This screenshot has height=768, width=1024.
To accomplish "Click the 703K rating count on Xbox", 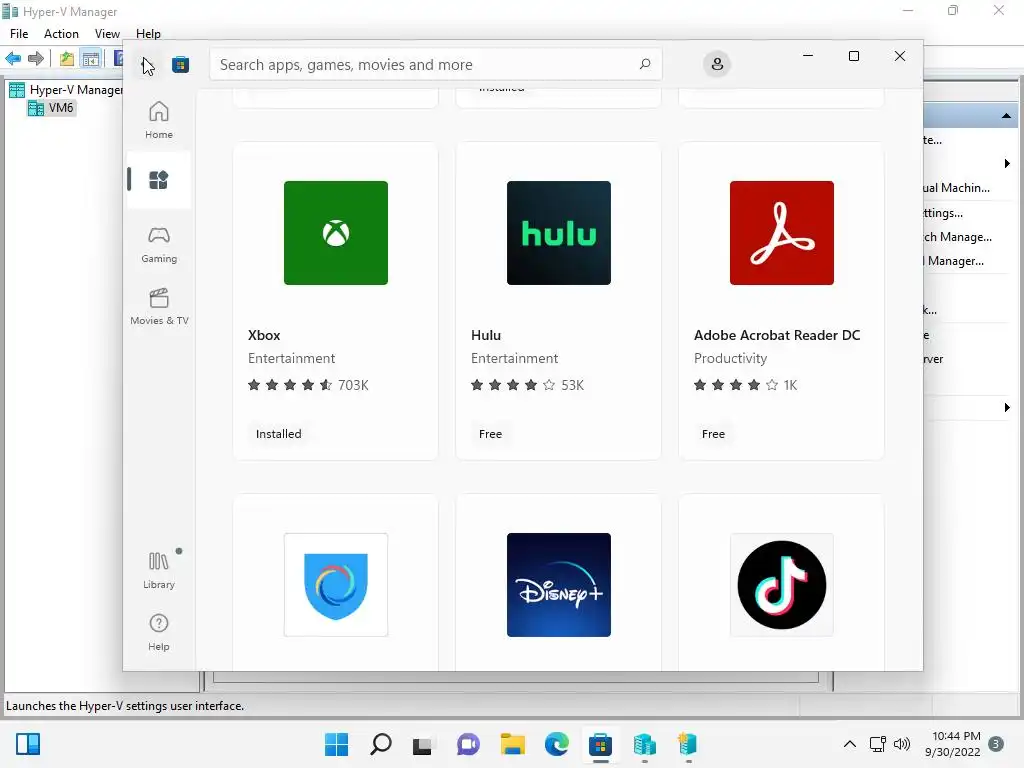I will click(x=353, y=385).
